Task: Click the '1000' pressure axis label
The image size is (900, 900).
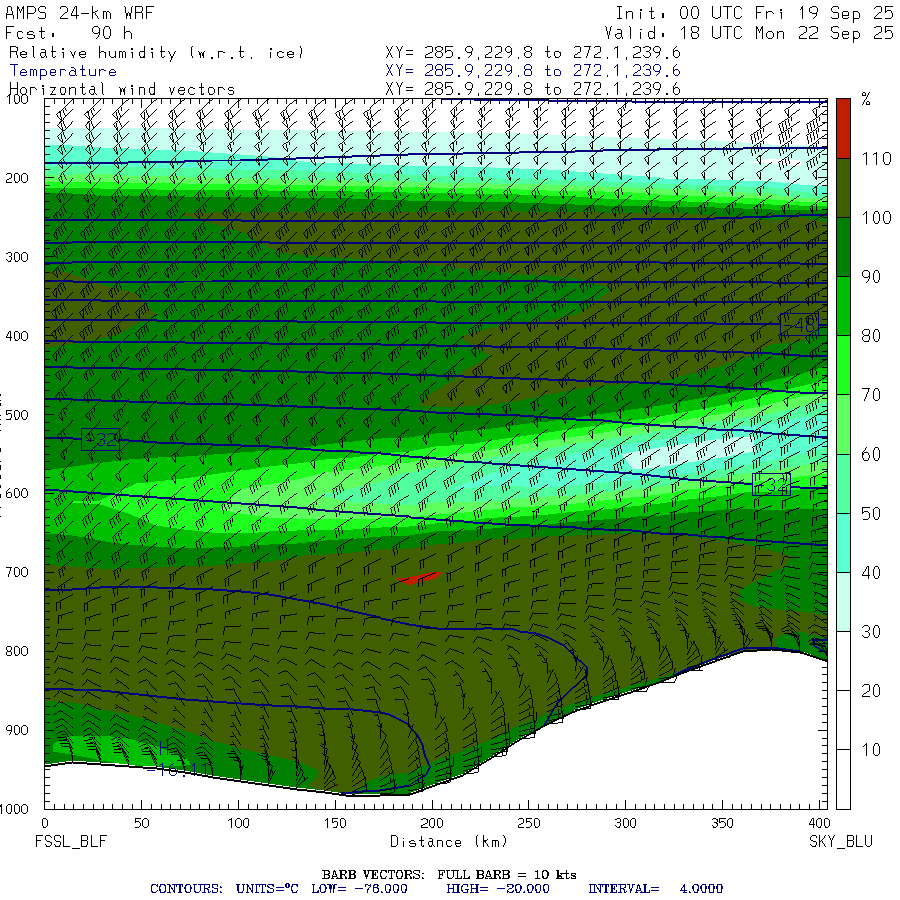Action: click(x=14, y=809)
